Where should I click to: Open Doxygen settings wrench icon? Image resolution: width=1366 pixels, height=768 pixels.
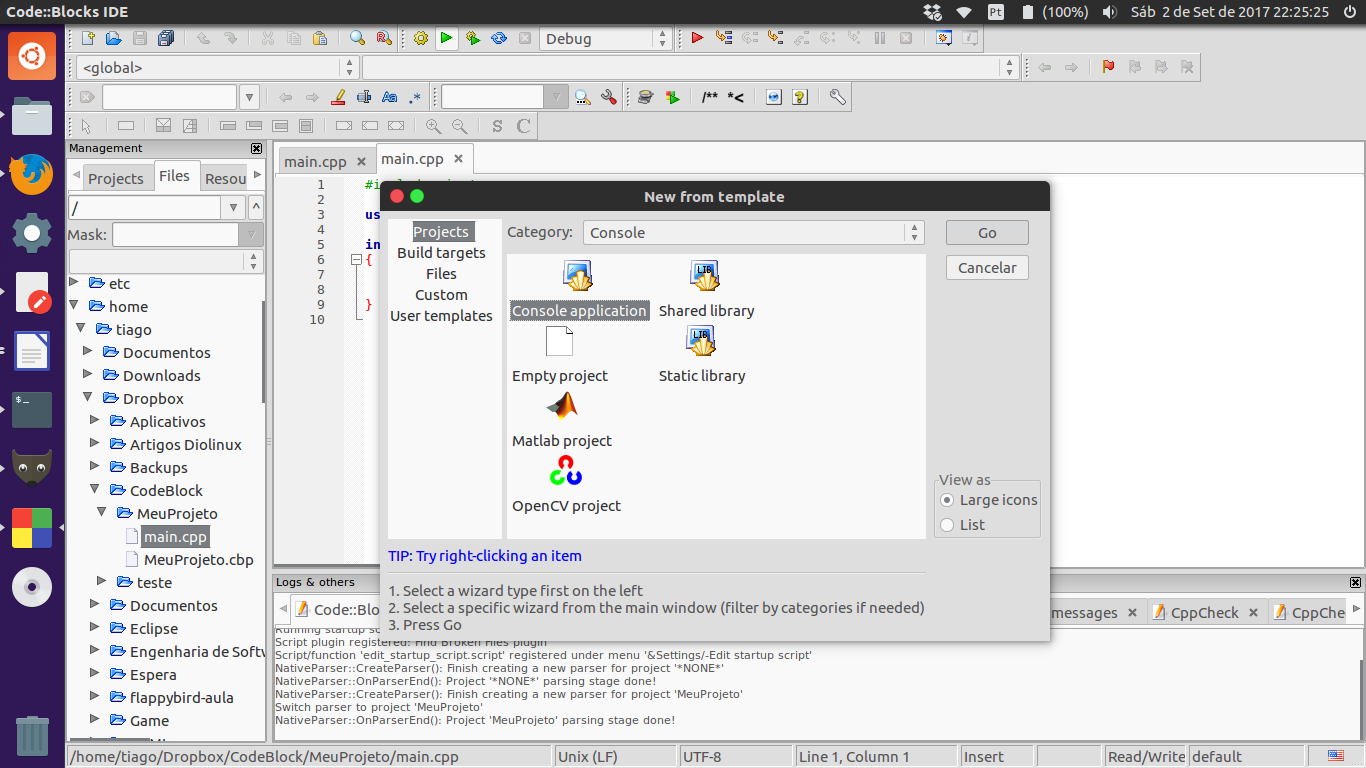tap(838, 97)
